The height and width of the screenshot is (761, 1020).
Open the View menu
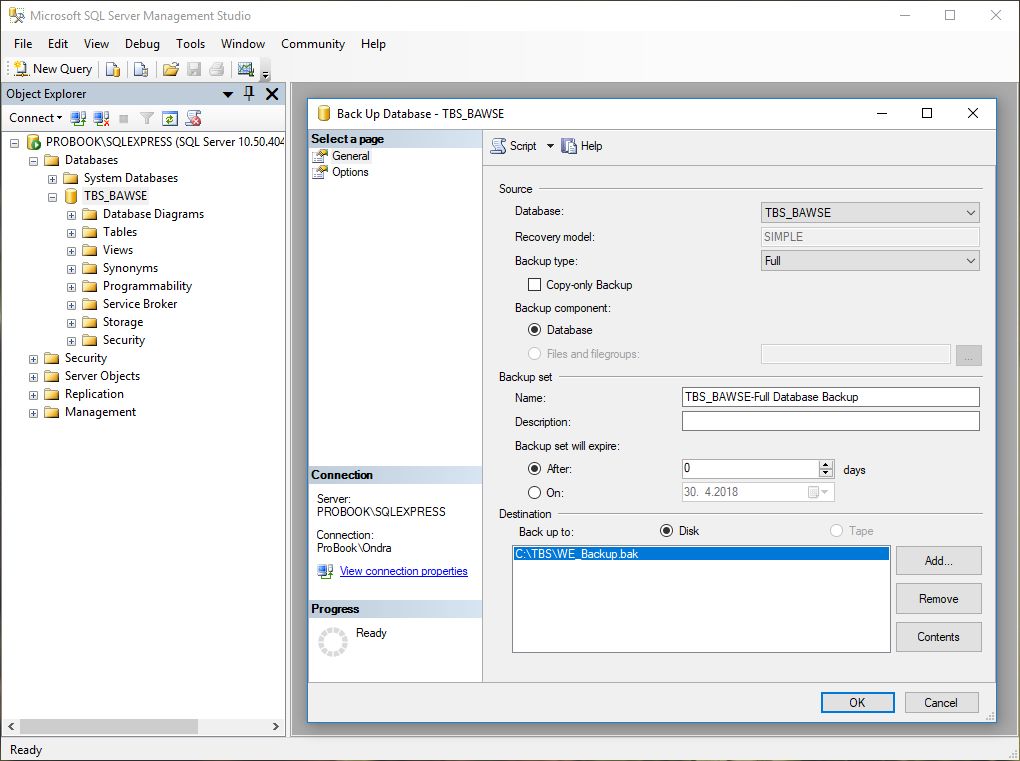tap(96, 44)
